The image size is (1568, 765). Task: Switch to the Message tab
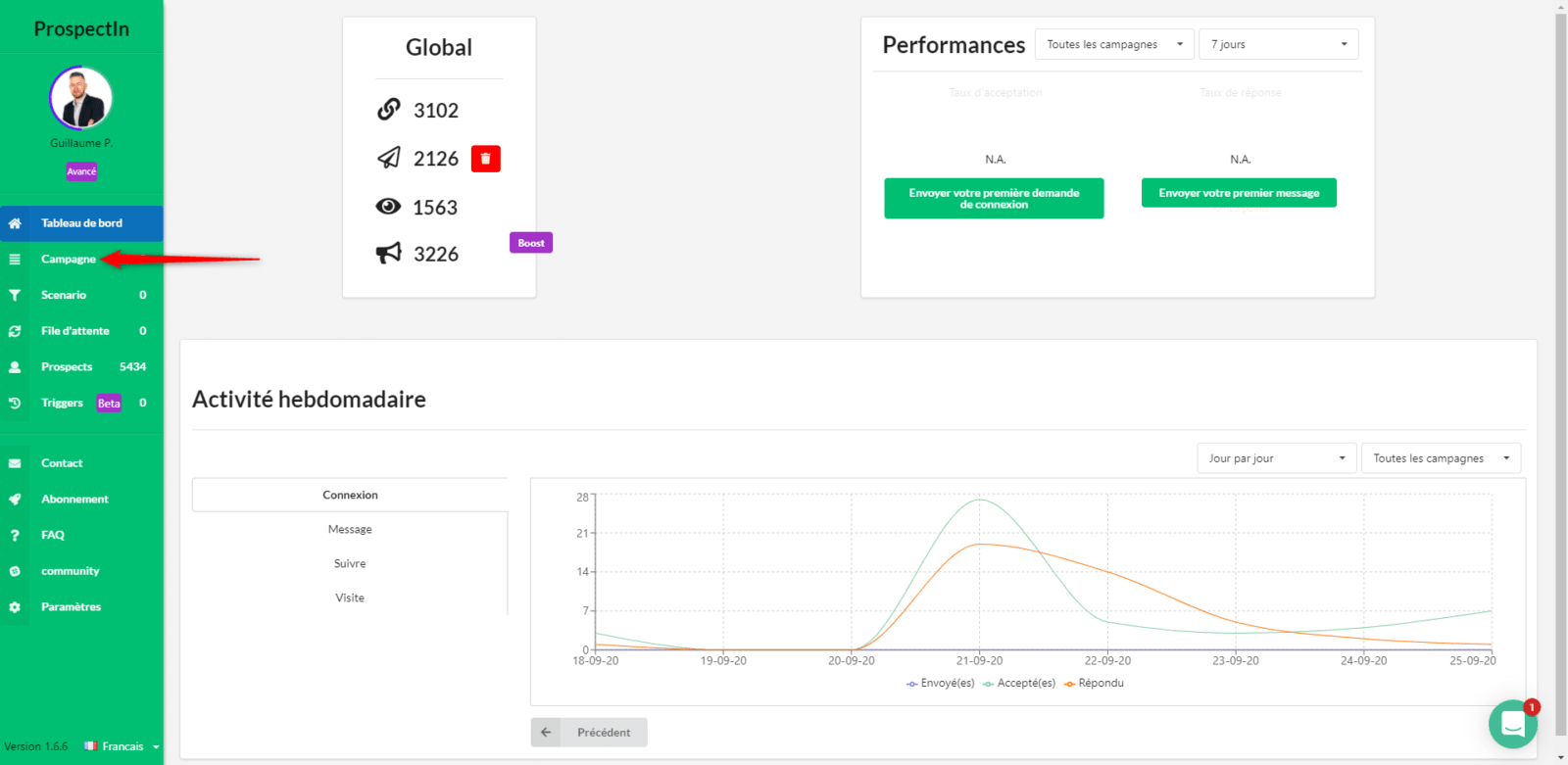pos(350,529)
